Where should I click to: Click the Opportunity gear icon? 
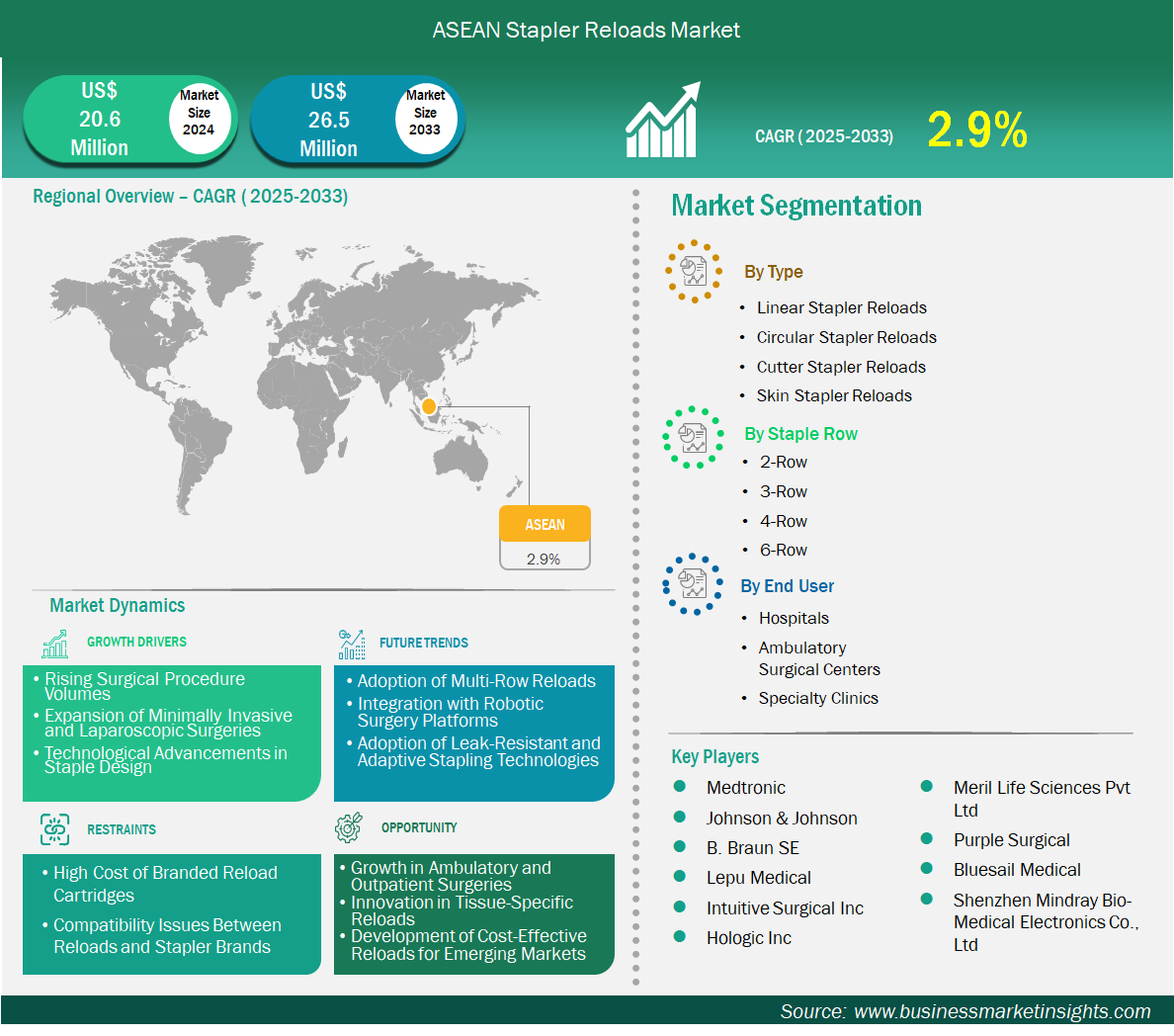click(x=349, y=827)
